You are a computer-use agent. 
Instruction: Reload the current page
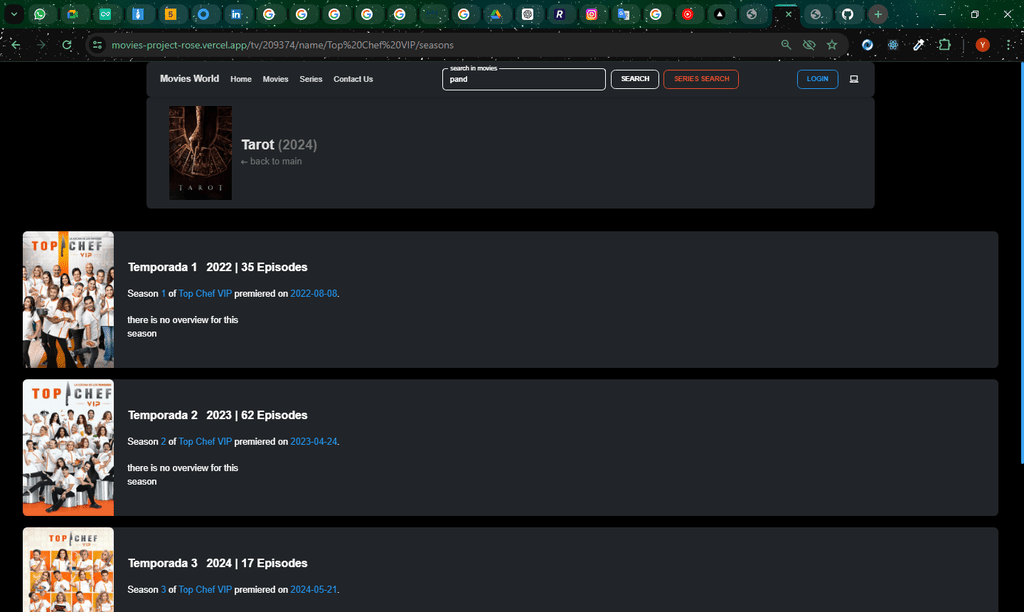[x=67, y=45]
